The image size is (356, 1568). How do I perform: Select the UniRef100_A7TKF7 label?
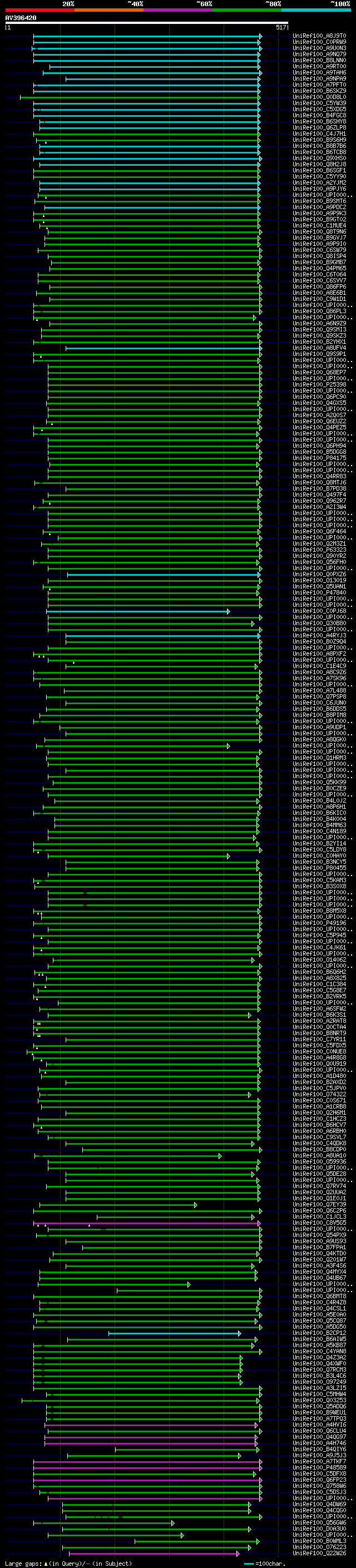coord(319,1461)
